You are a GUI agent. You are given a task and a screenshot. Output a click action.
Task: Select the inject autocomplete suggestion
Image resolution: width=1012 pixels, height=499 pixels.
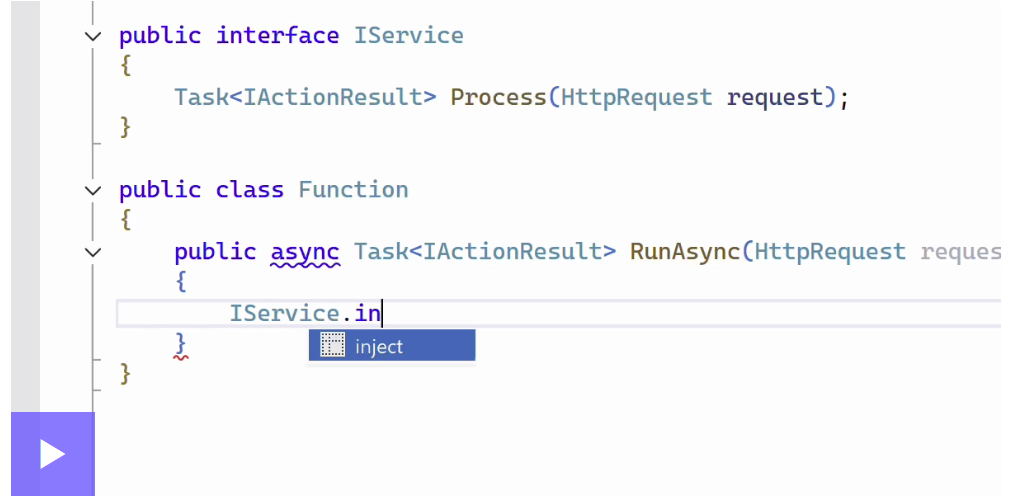tap(391, 347)
